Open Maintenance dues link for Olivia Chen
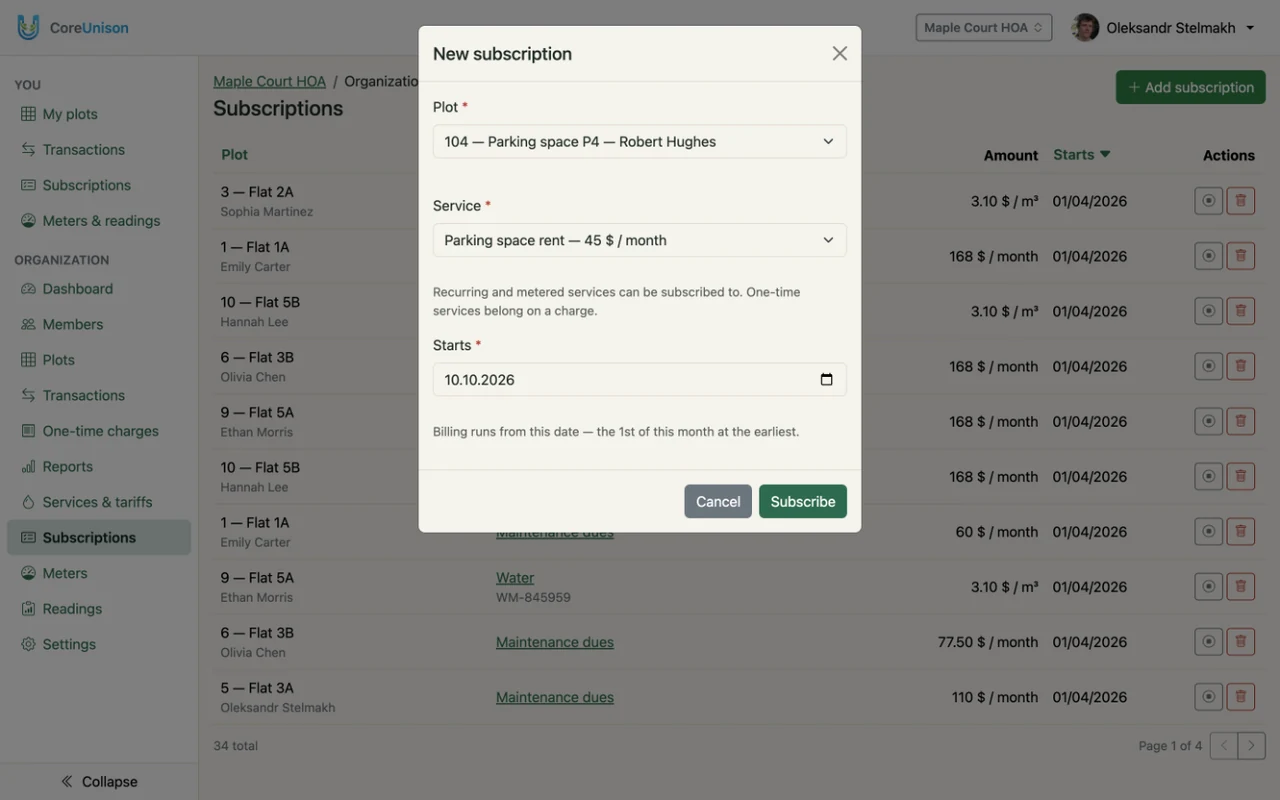Viewport: 1280px width, 800px height. [x=555, y=642]
